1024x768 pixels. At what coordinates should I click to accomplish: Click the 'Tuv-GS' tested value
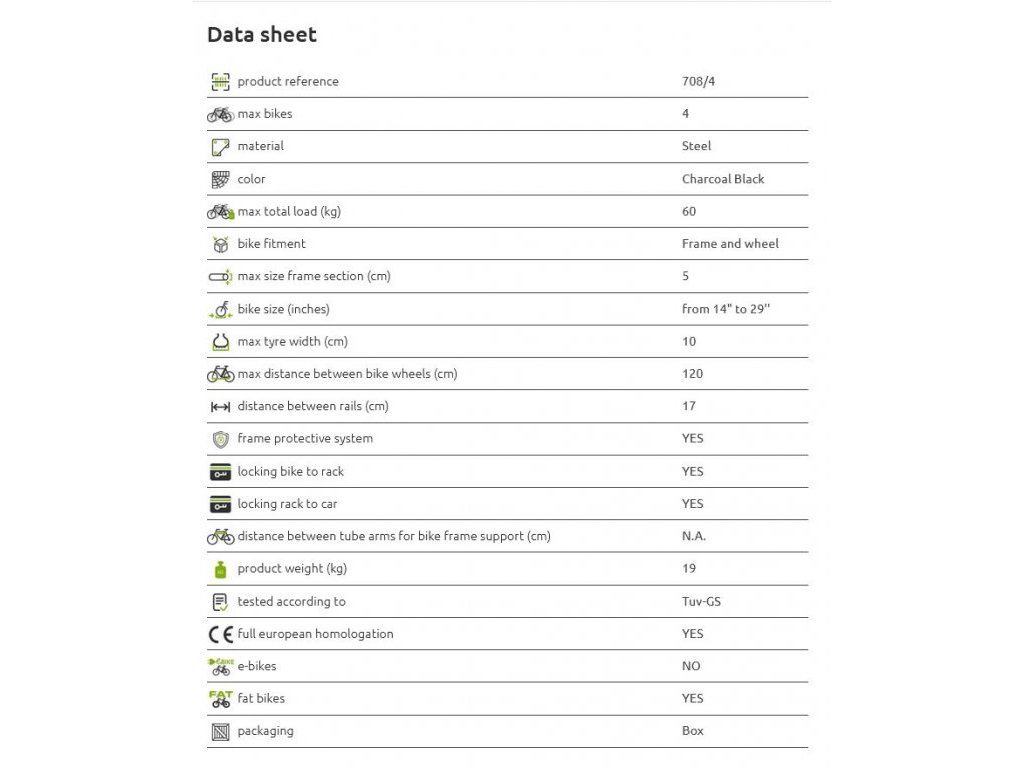pyautogui.click(x=701, y=602)
